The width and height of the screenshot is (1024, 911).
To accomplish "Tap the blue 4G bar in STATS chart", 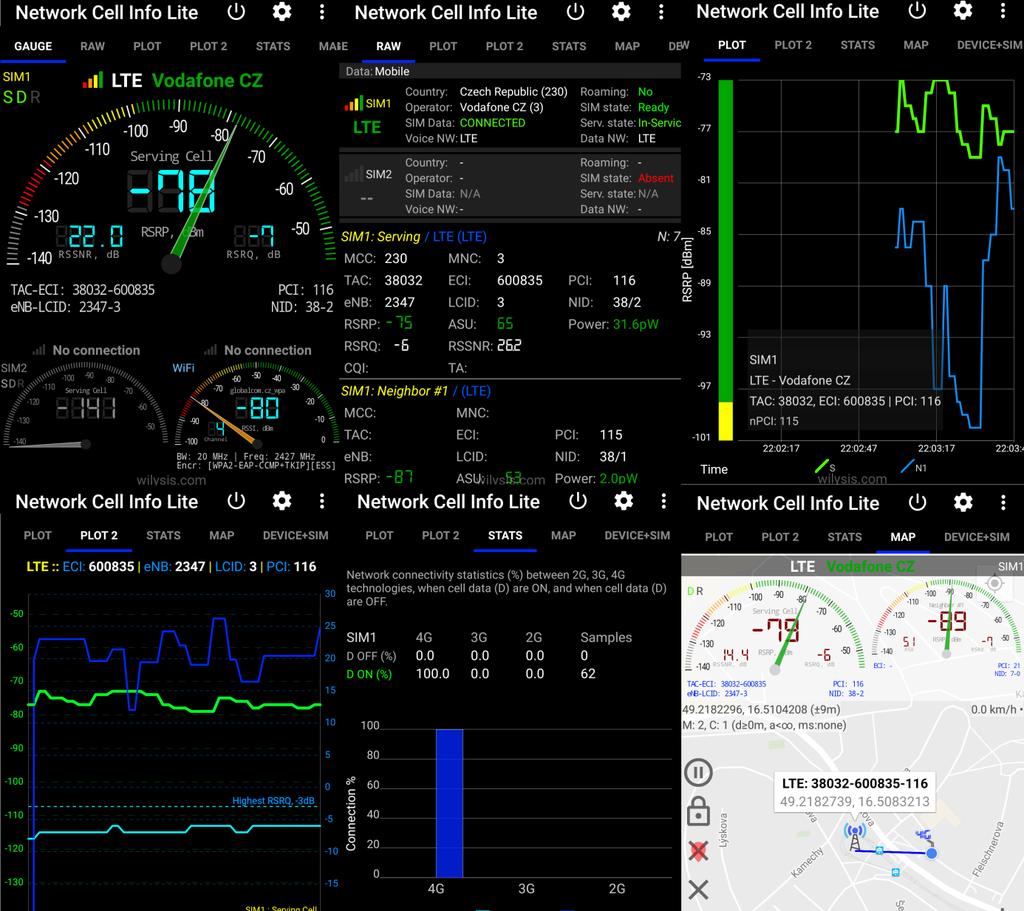I will coord(449,803).
